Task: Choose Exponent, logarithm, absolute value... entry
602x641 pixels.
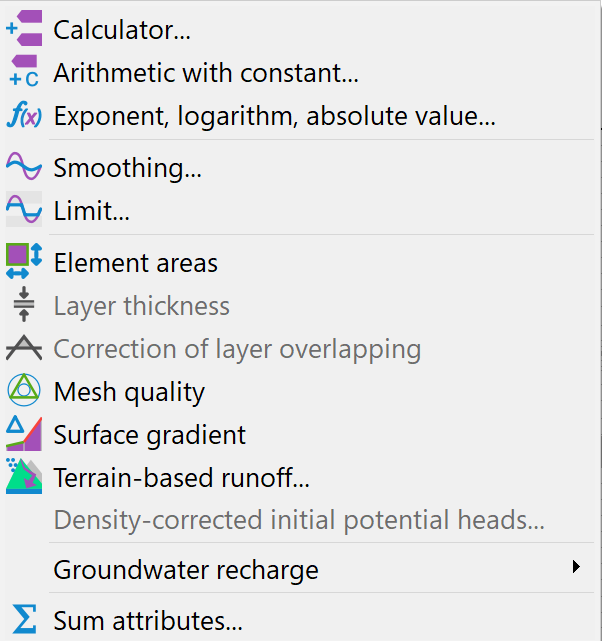Action: point(274,117)
